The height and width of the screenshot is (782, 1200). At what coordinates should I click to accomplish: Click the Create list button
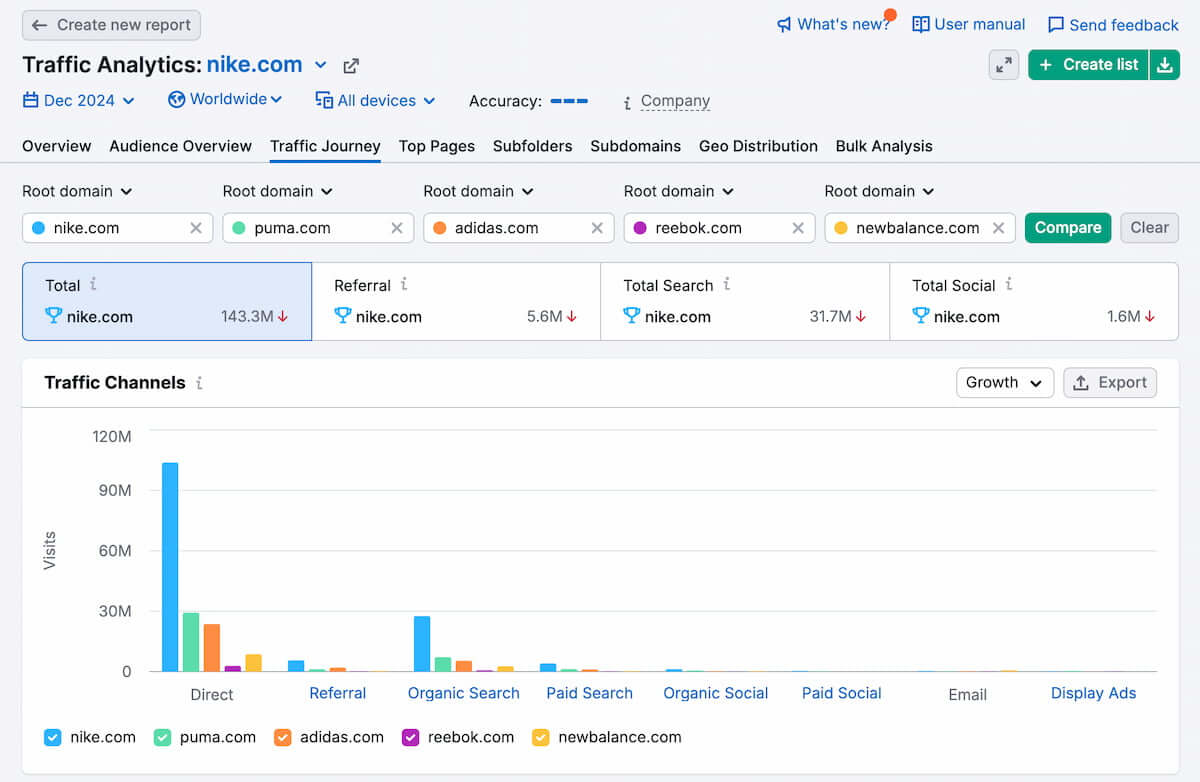click(1089, 65)
